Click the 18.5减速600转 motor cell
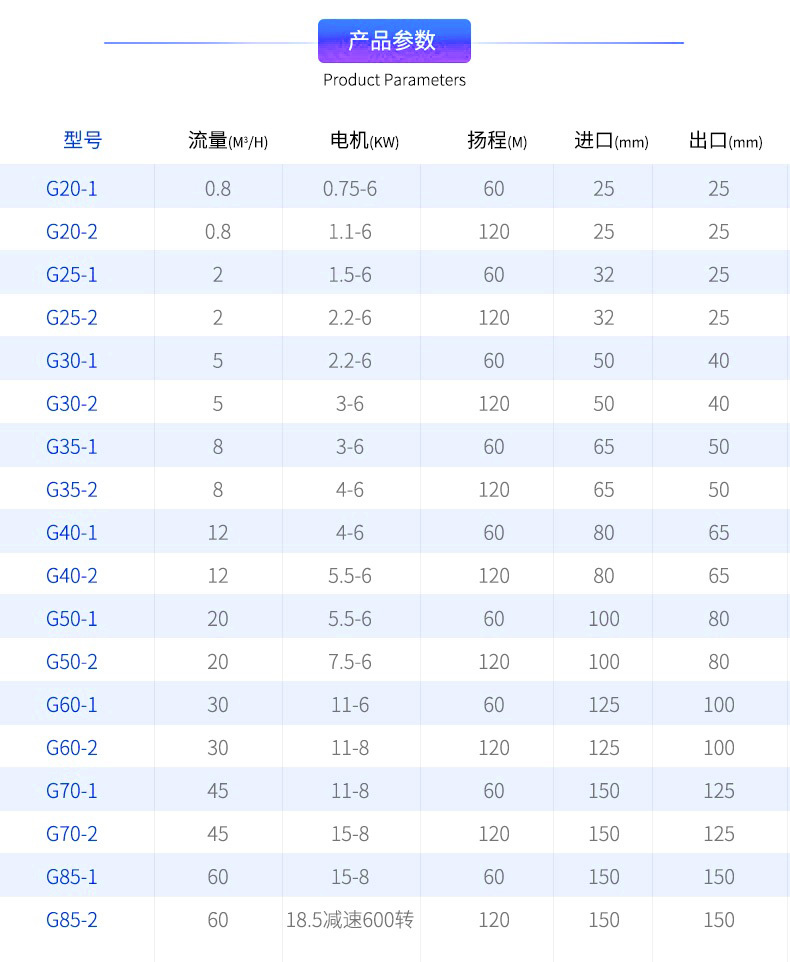 (350, 919)
